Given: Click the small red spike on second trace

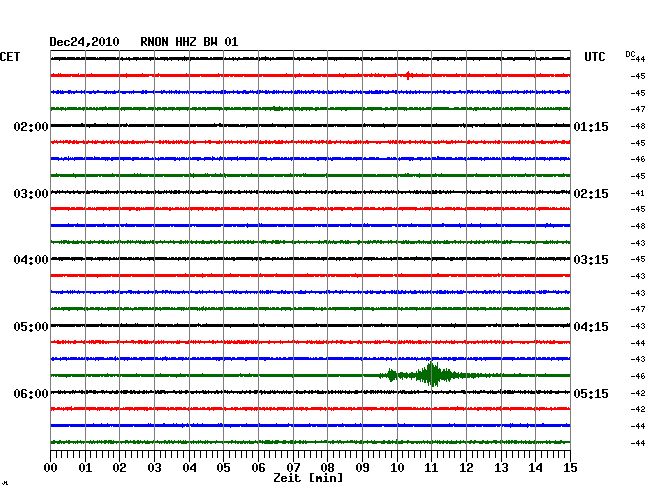Looking at the screenshot, I should pyautogui.click(x=408, y=75).
